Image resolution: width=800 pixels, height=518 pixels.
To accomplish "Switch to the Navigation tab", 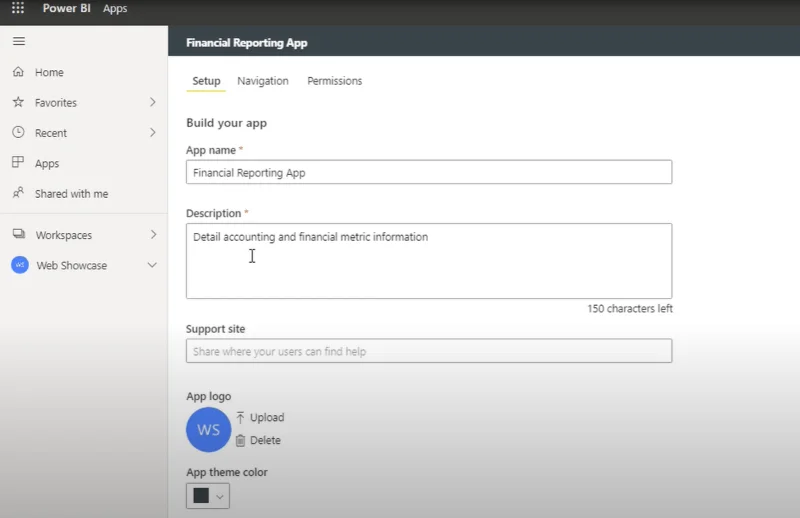I will (263, 81).
